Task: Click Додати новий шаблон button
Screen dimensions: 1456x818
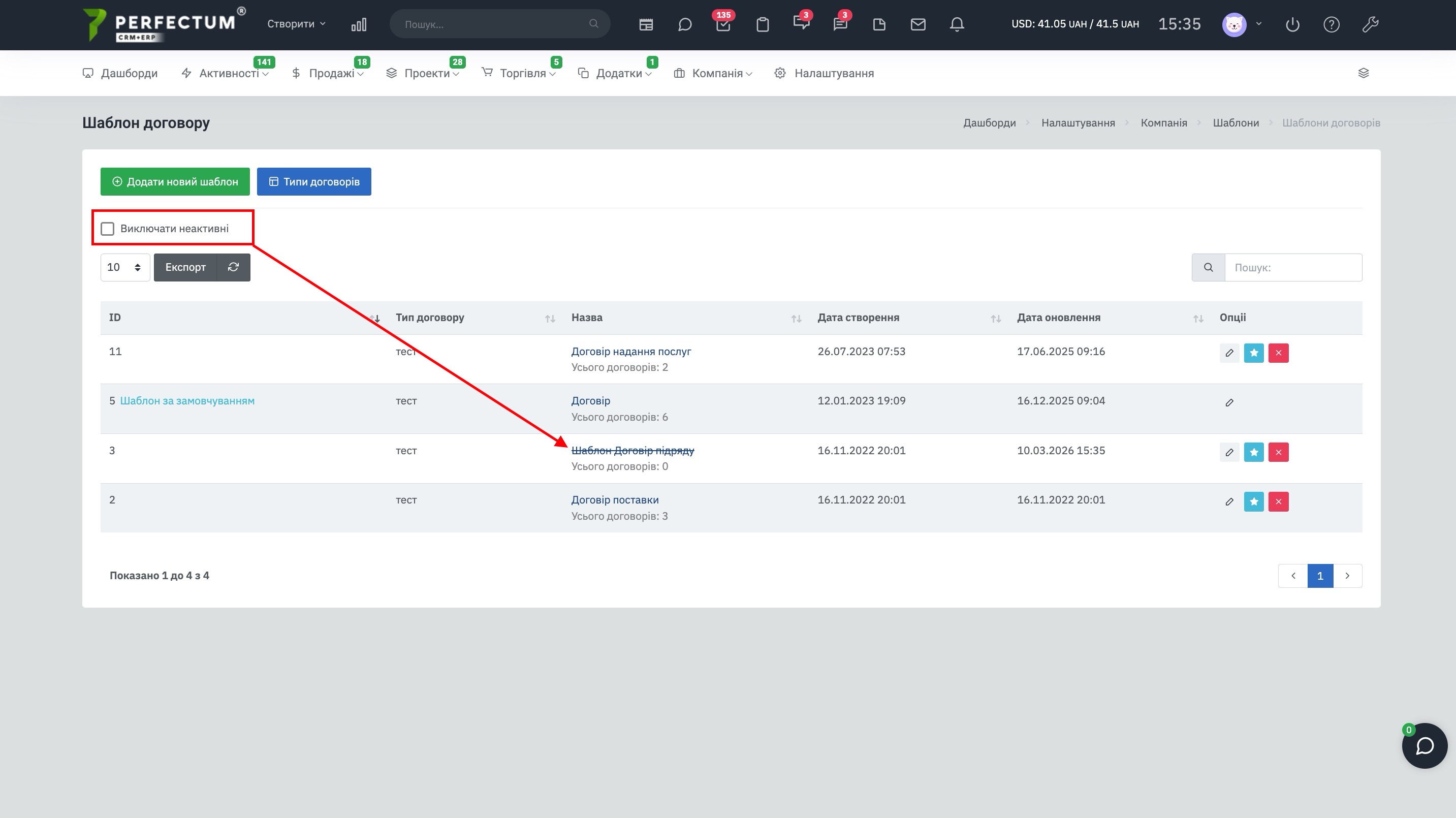Action: (175, 181)
